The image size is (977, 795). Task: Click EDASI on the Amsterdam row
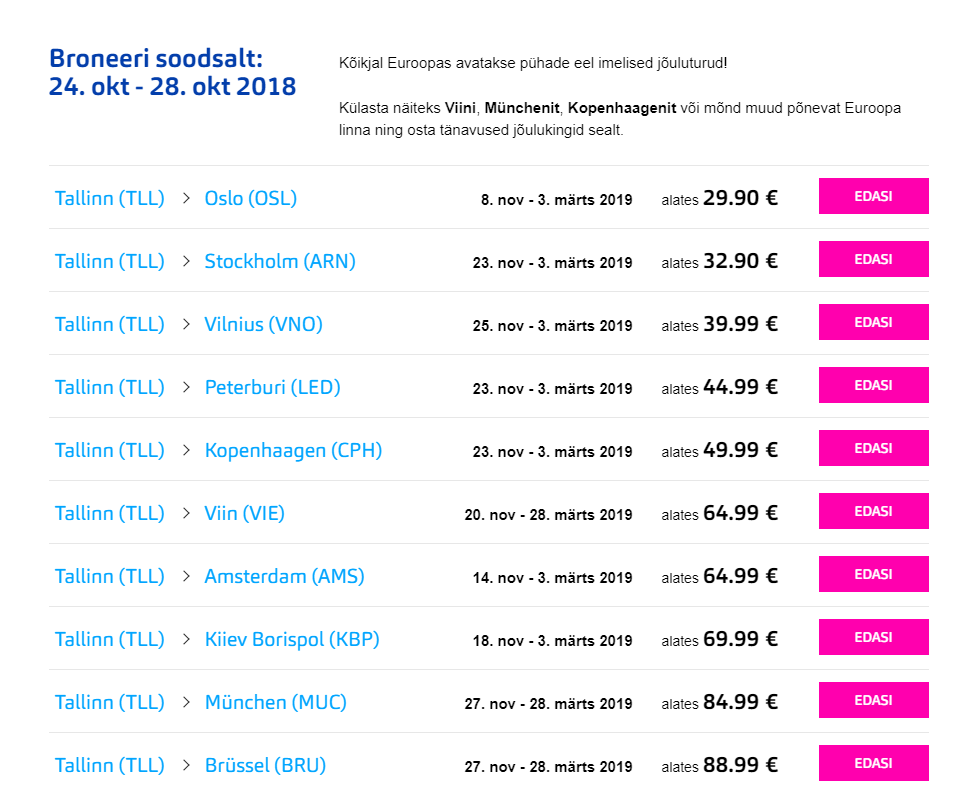point(873,574)
